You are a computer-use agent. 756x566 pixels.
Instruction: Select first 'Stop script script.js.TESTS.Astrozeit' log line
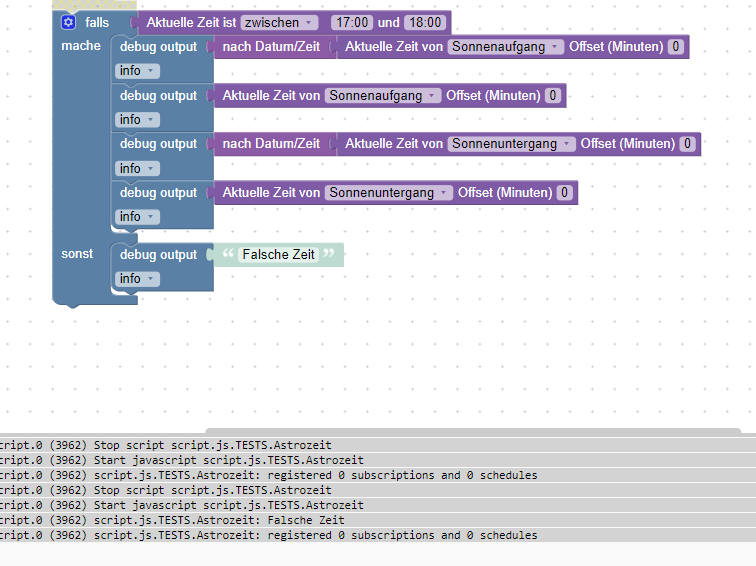(378, 445)
